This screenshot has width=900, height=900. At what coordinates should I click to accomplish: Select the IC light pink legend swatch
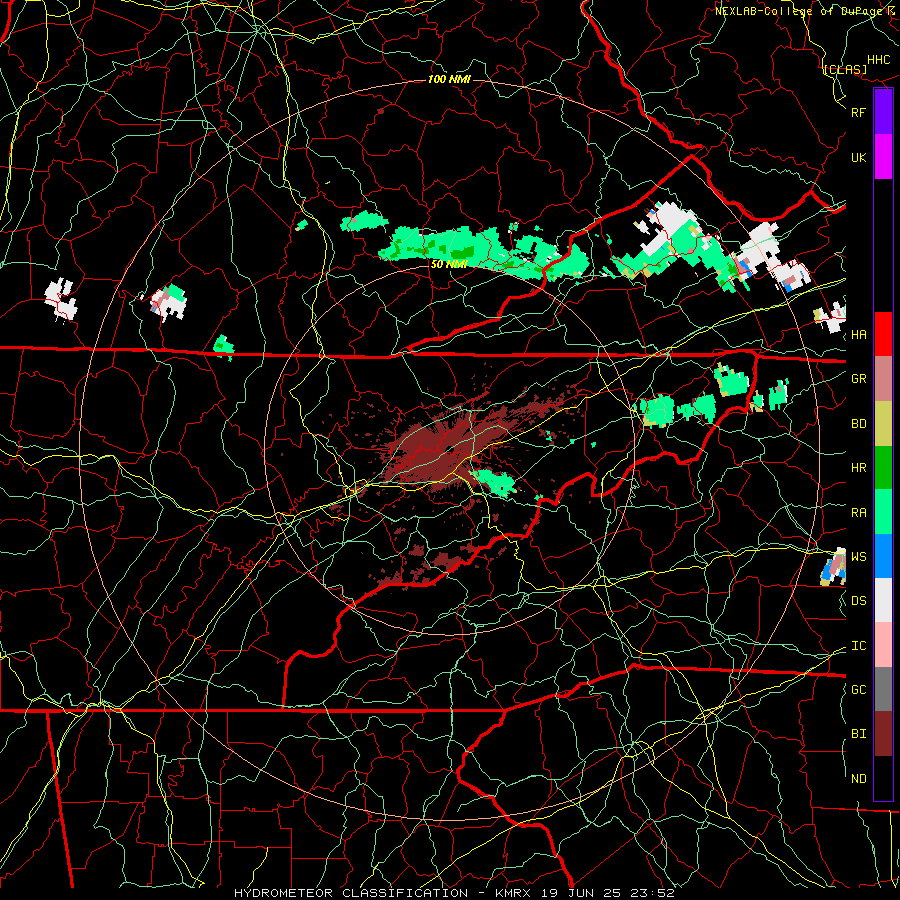[883, 645]
